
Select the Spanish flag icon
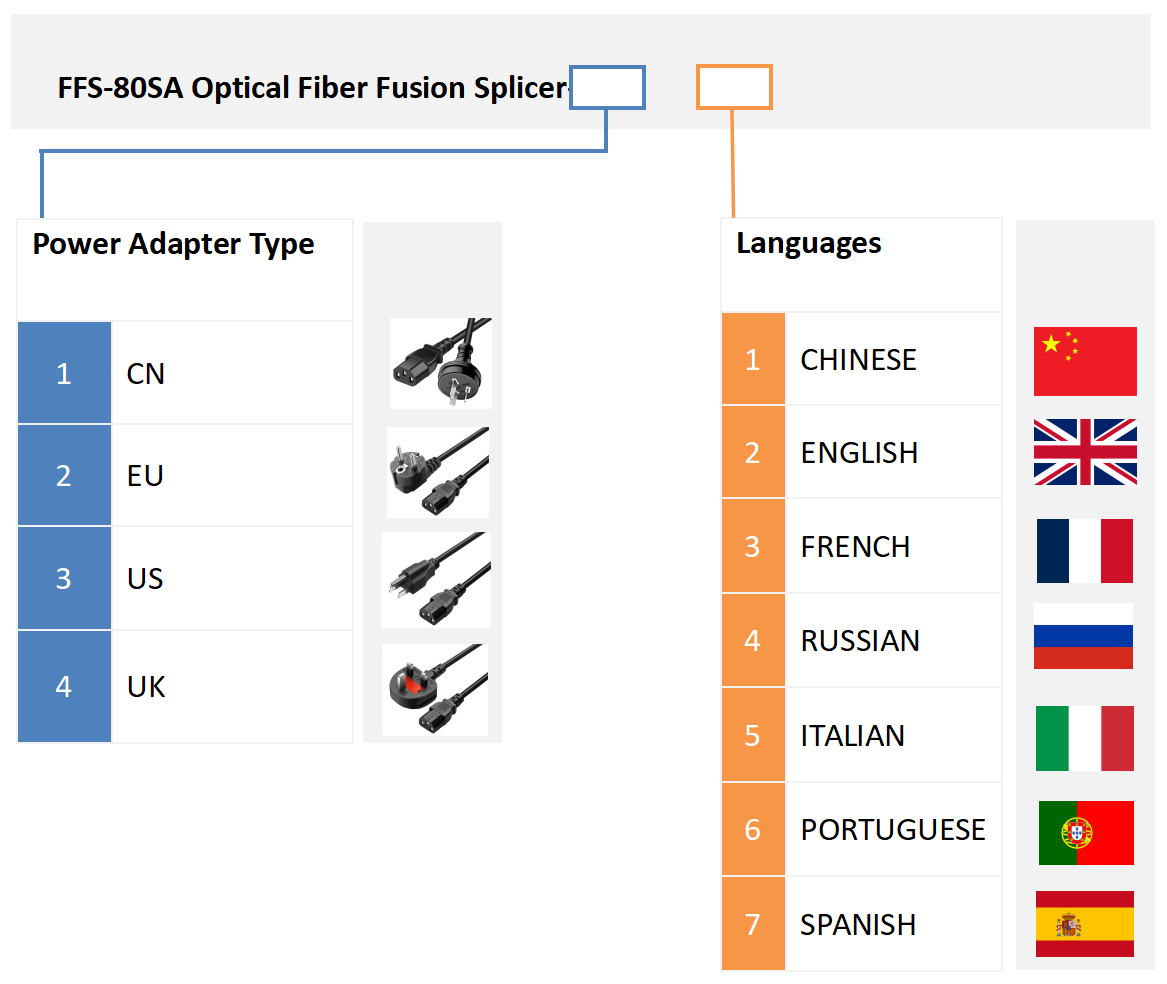(1085, 924)
